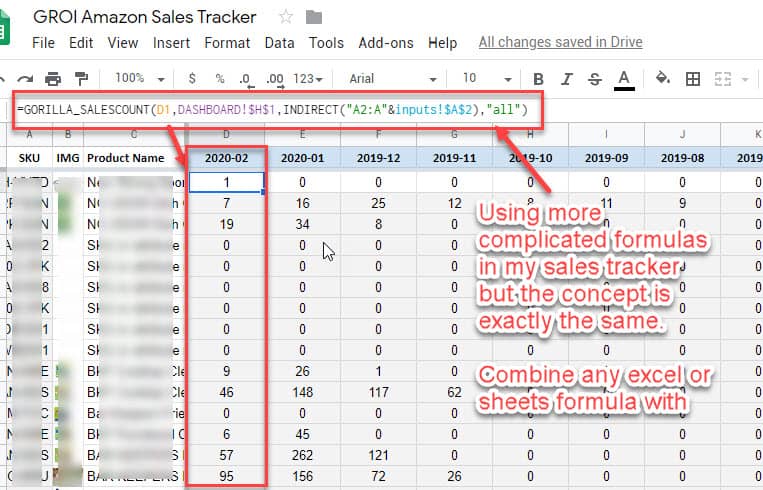Viewport: 763px width, 490px height.
Task: Click the document title GROI Amazon Sales Tracker
Action: pos(145,17)
